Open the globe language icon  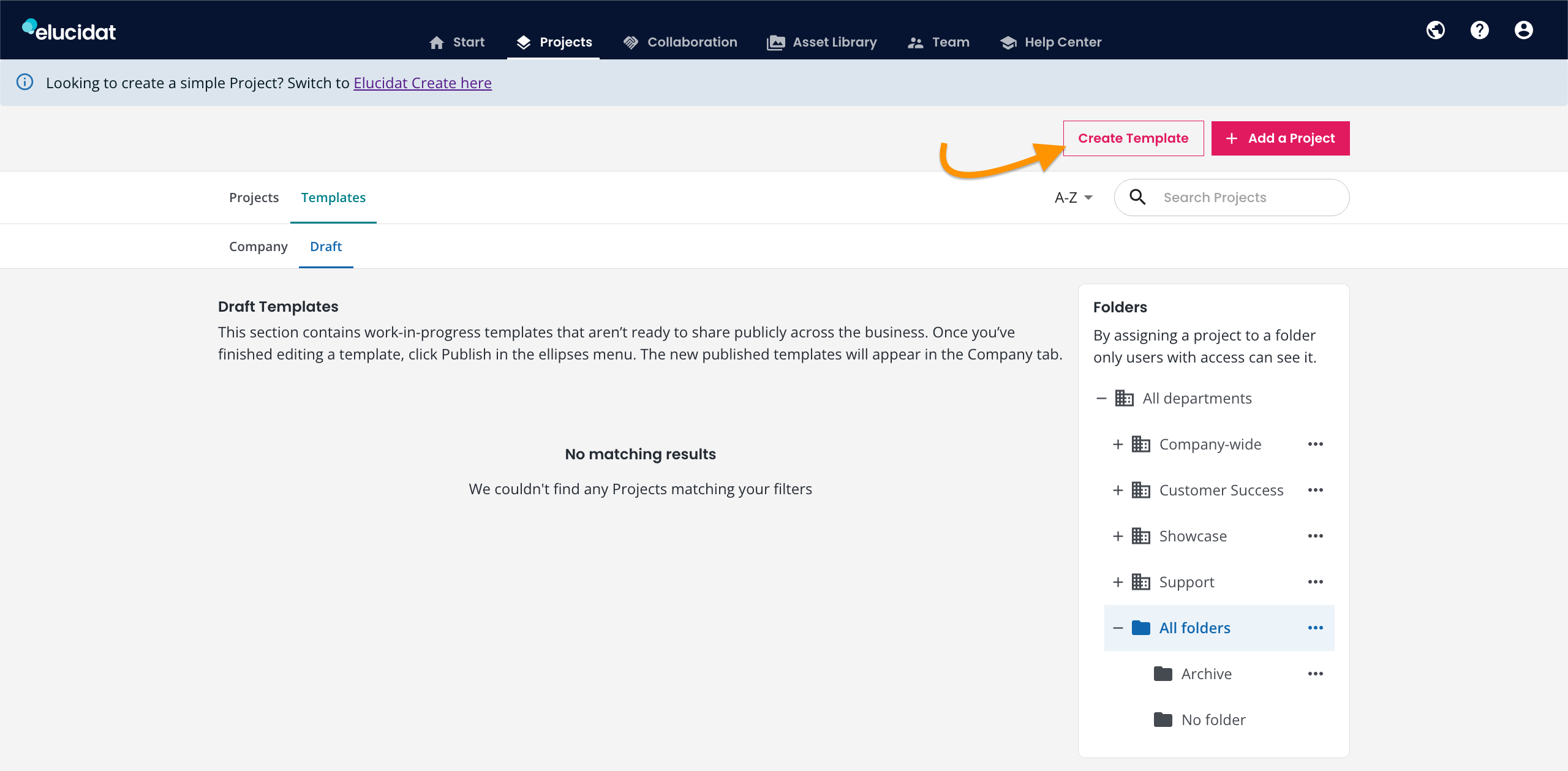coord(1435,30)
